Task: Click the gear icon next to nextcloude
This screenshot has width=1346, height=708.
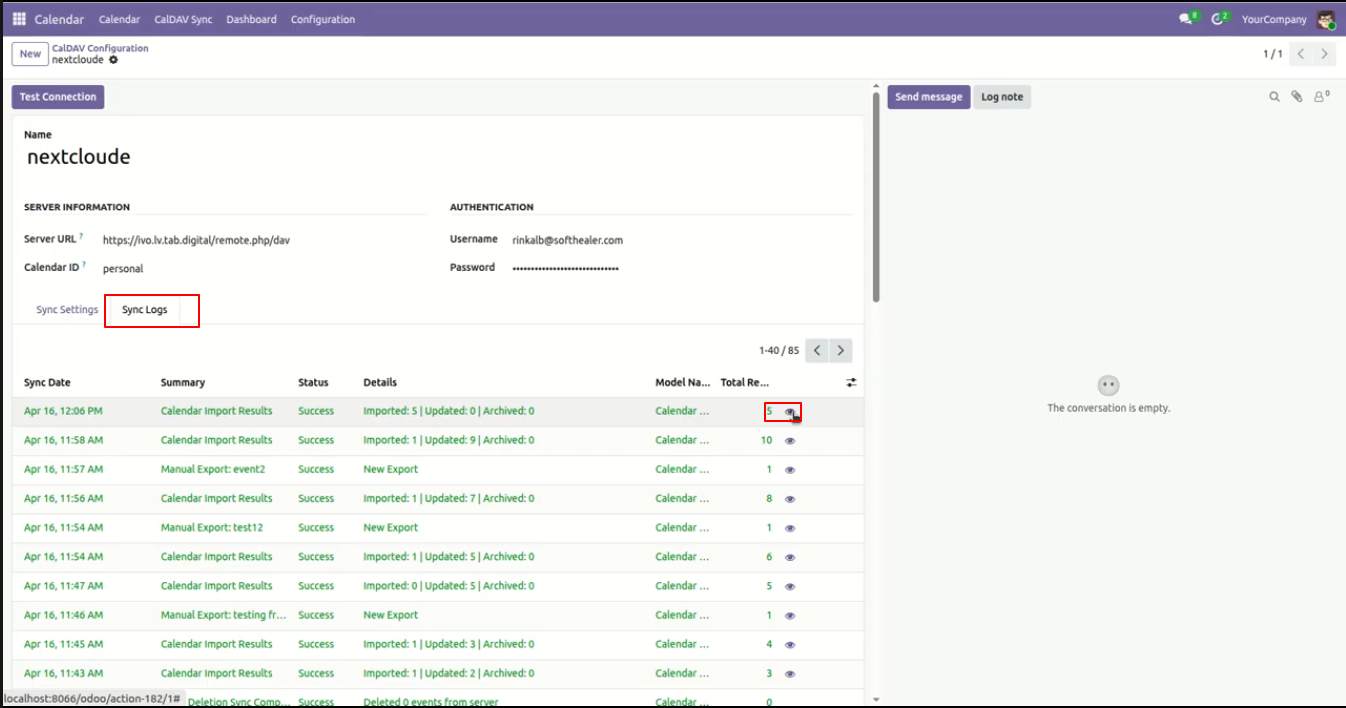Action: point(113,60)
